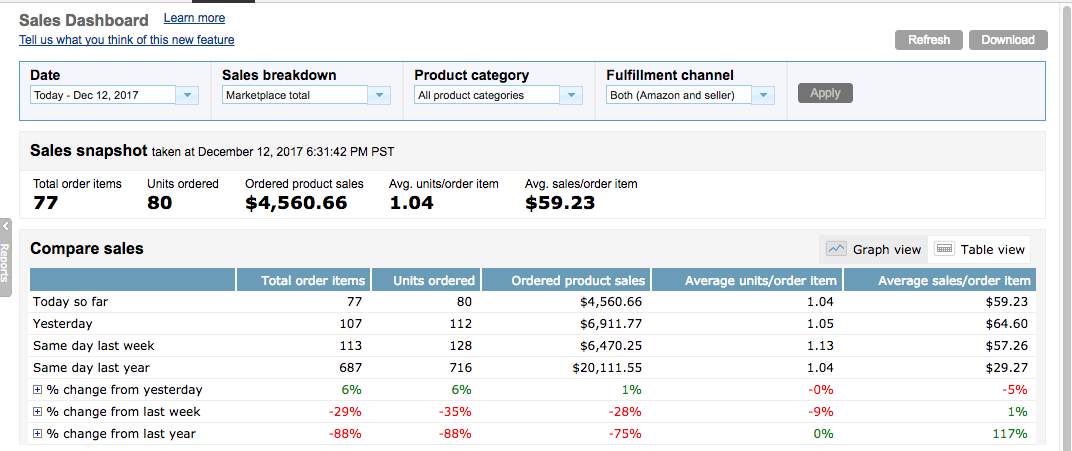Click the -75% change value

click(x=627, y=433)
